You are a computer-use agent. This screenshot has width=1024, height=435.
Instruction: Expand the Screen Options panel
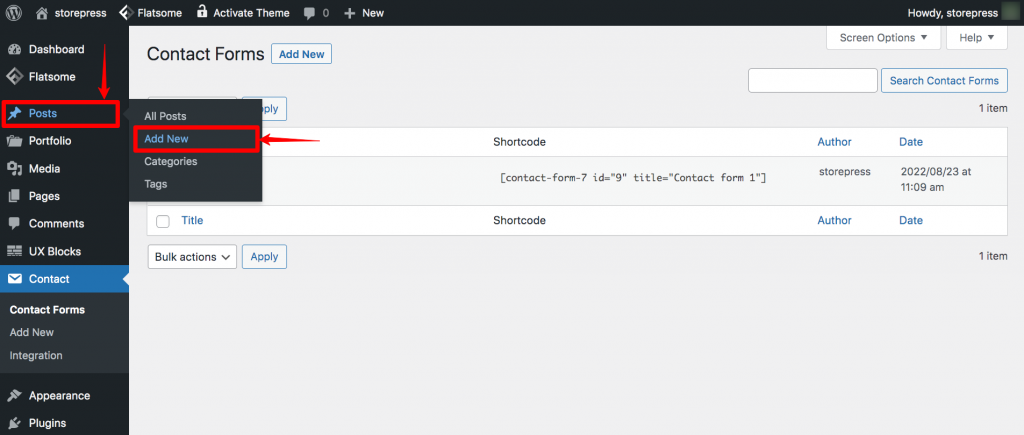tap(883, 37)
